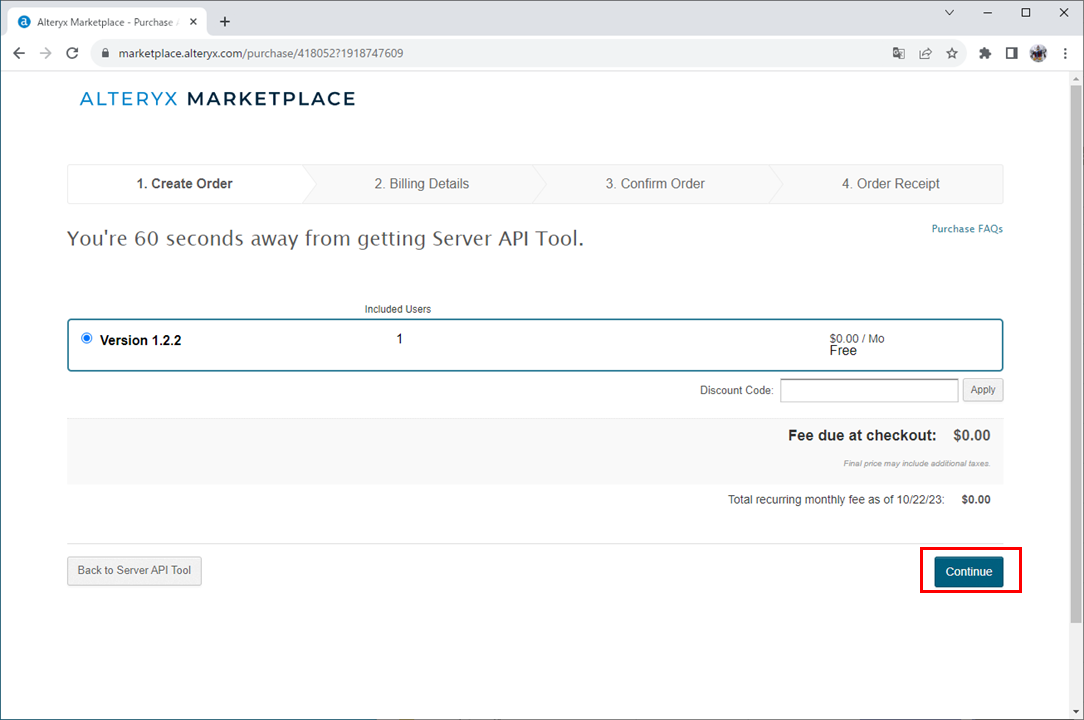Screen dimensions: 1084x720
Task: Open Chrome's three-dot menu
Action: [1064, 53]
